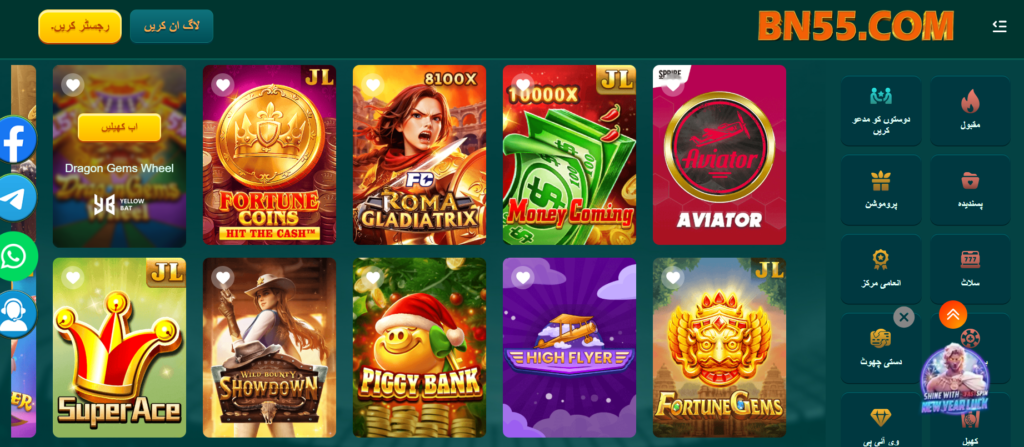
Task: Click the log in button
Action: point(172,27)
